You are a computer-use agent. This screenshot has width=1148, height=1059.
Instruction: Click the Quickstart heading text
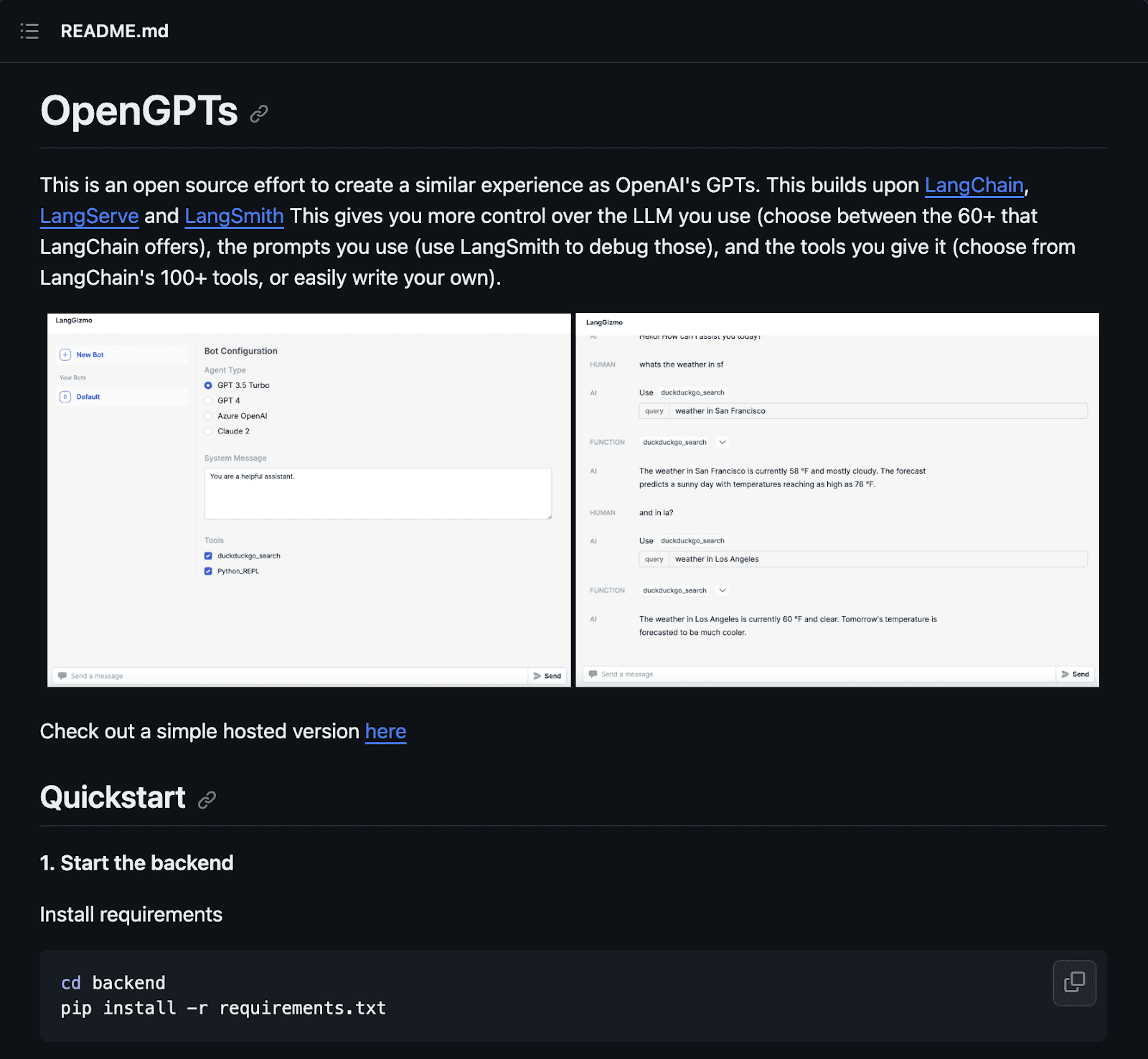113,798
